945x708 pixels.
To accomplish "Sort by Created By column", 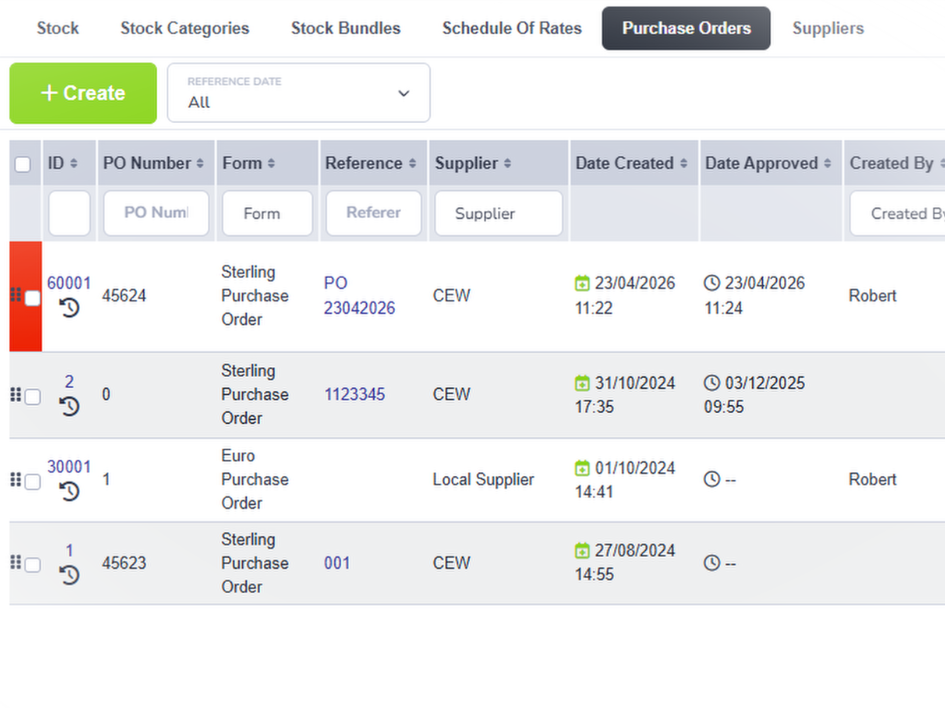I will [x=941, y=163].
